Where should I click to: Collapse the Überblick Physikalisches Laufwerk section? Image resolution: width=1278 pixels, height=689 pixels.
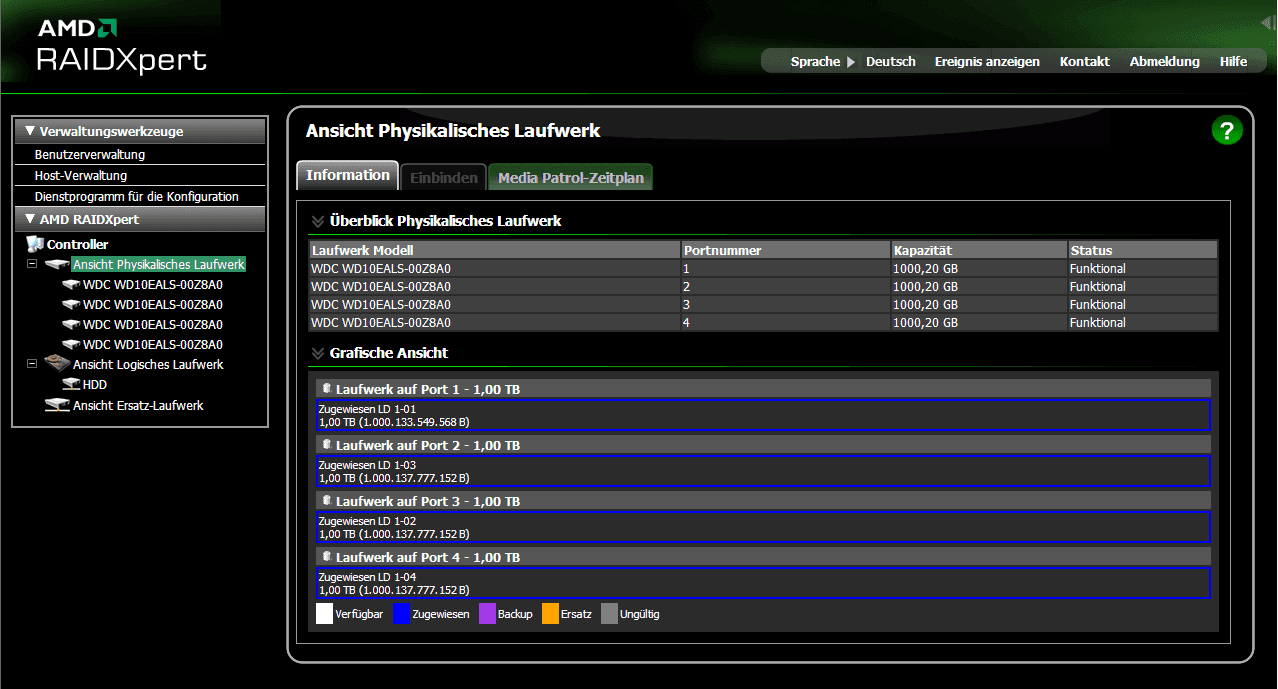click(x=318, y=221)
